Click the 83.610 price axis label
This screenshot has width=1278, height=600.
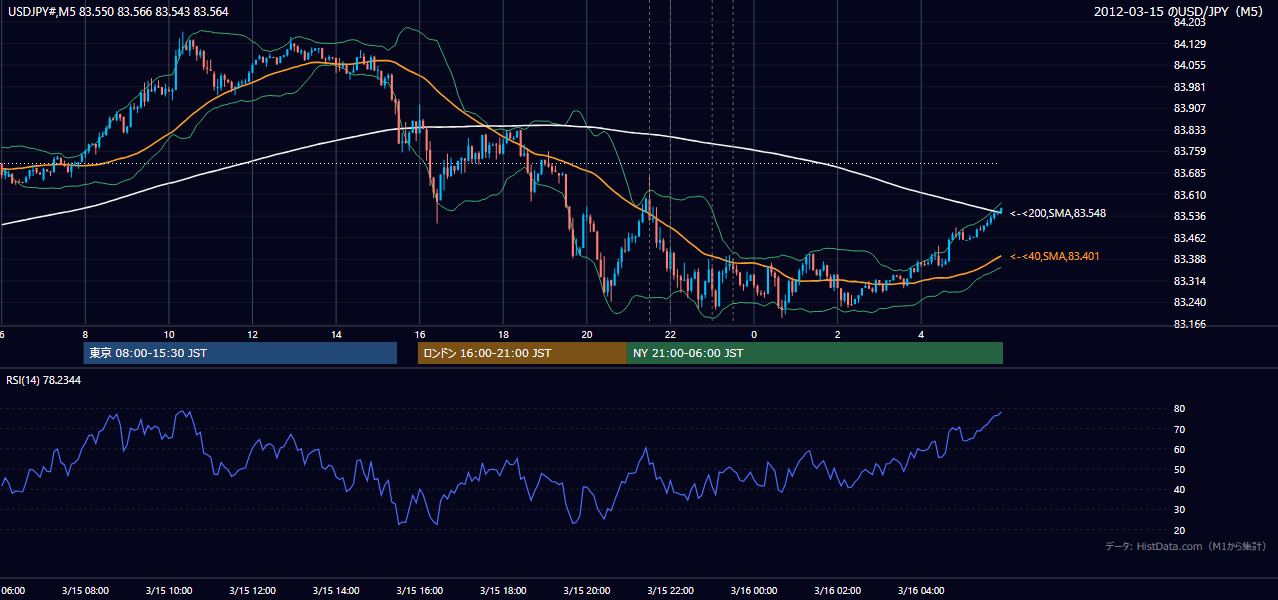1190,195
